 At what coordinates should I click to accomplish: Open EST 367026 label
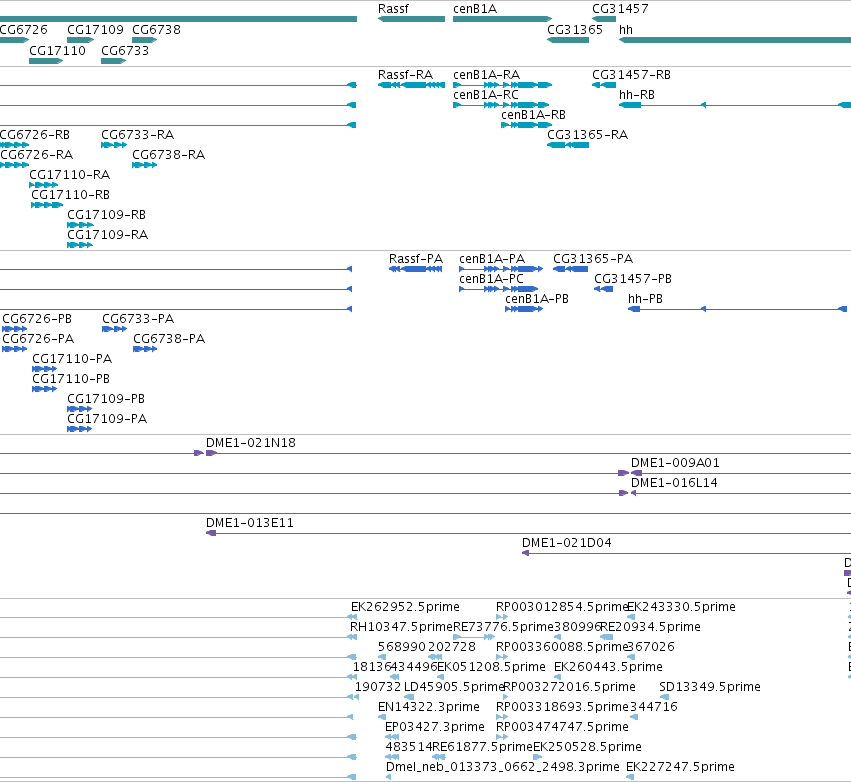click(651, 646)
